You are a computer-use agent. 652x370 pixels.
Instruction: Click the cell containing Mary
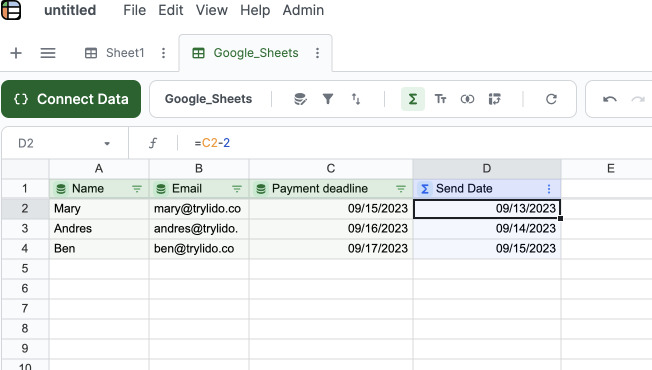(99, 209)
